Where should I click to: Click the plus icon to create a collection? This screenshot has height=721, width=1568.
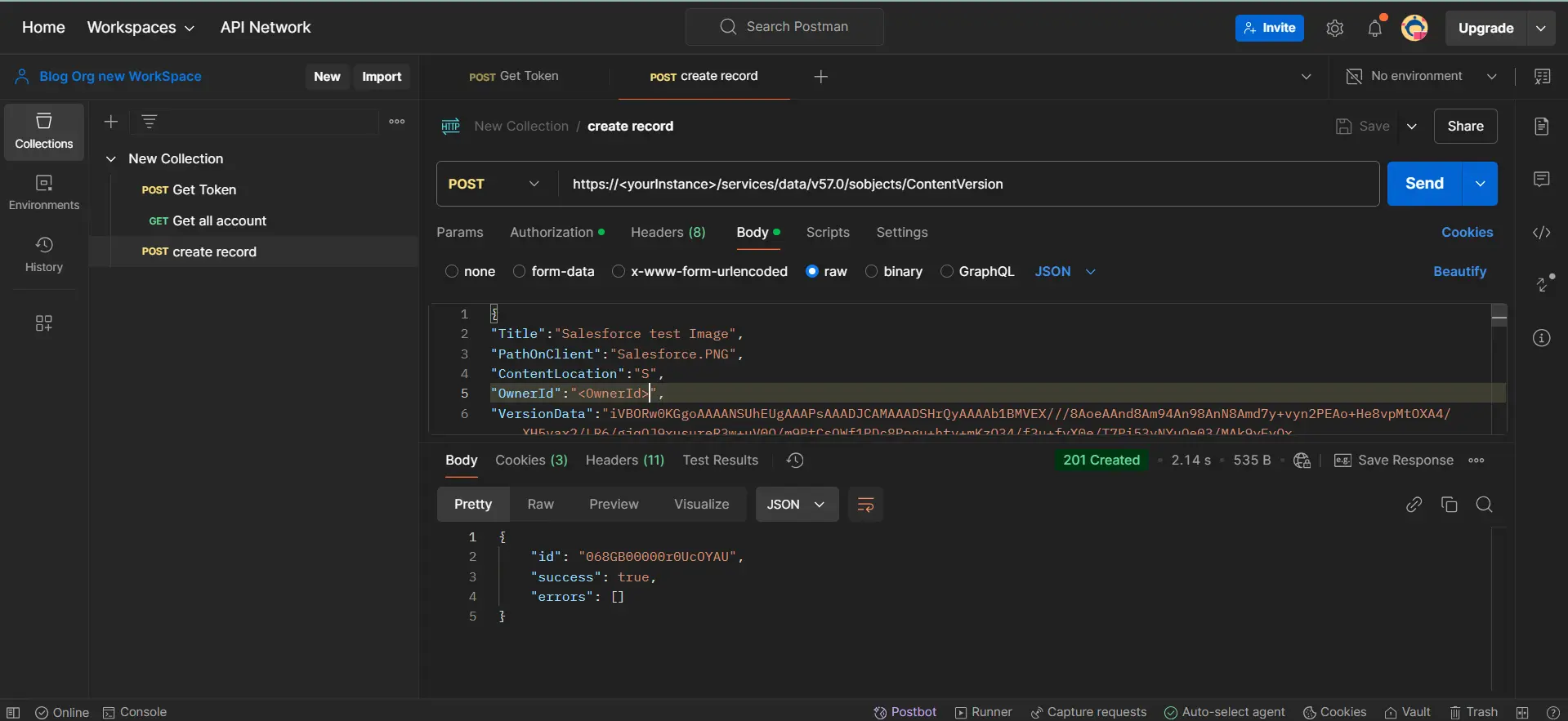click(x=111, y=122)
